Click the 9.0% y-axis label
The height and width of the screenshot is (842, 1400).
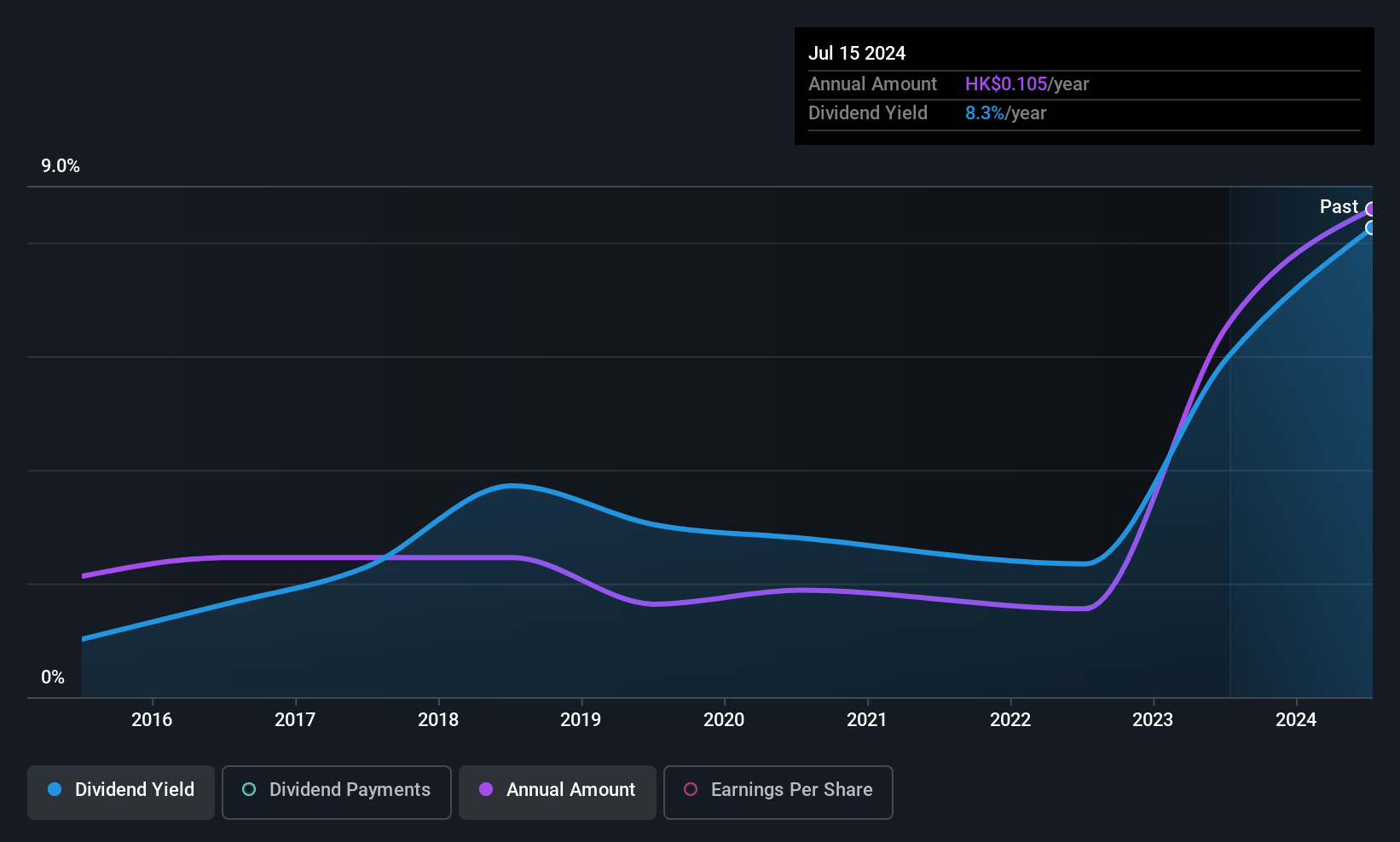(61, 166)
